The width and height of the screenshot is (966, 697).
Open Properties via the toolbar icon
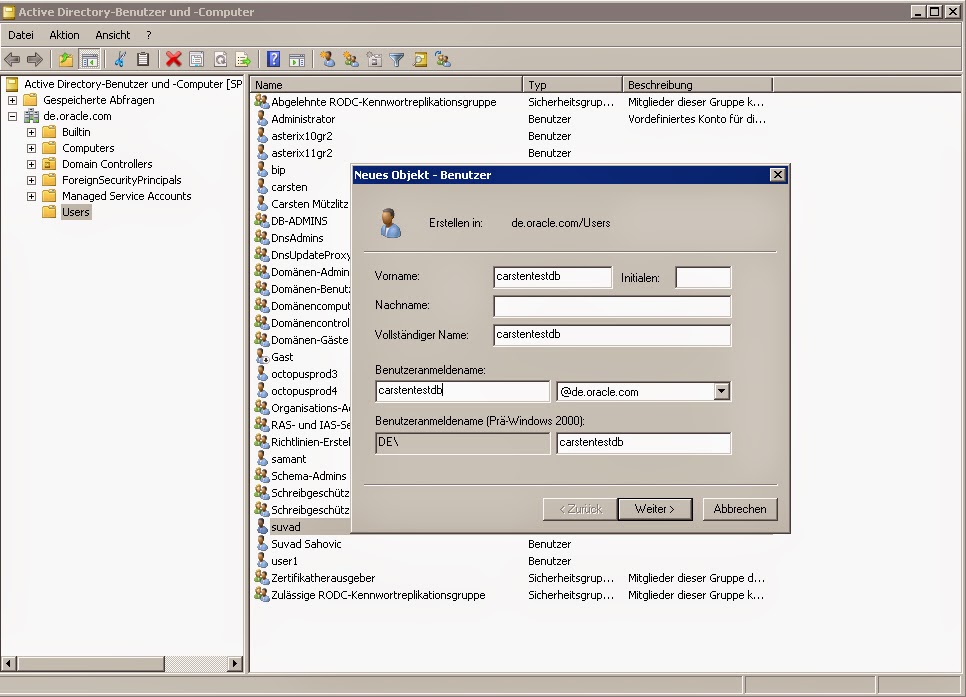(x=197, y=60)
